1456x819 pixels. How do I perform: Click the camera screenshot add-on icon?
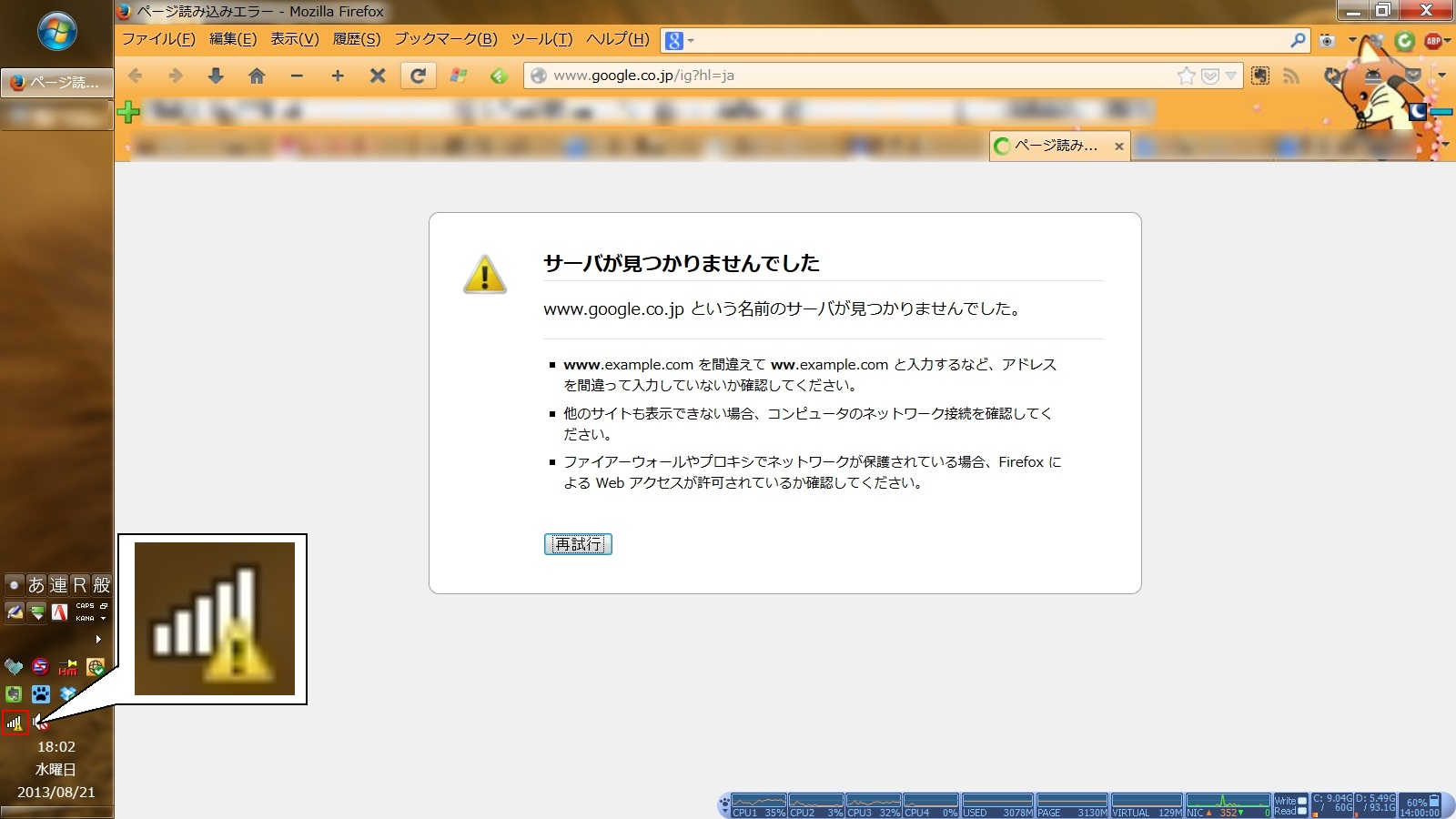tap(1327, 40)
